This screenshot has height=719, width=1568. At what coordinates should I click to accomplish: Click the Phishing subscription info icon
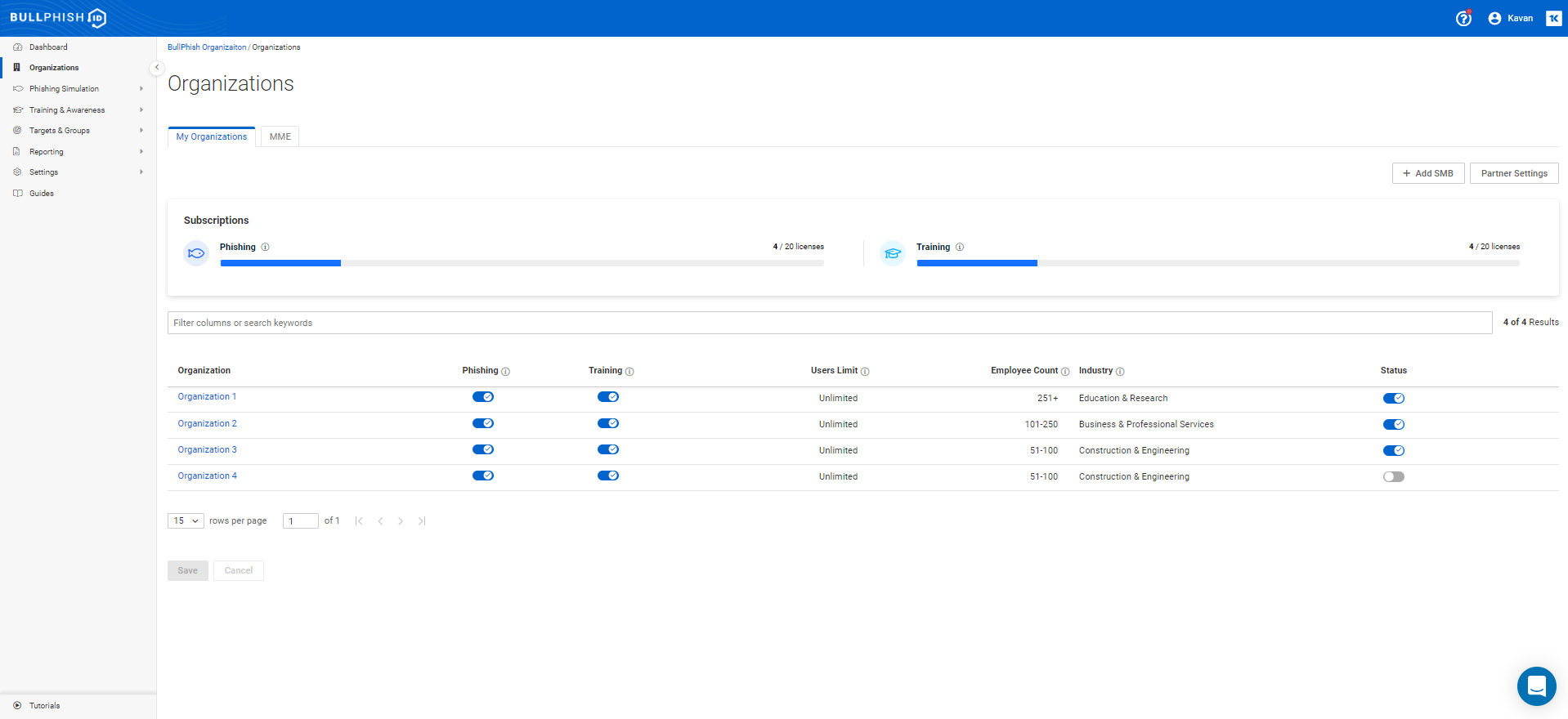[265, 247]
